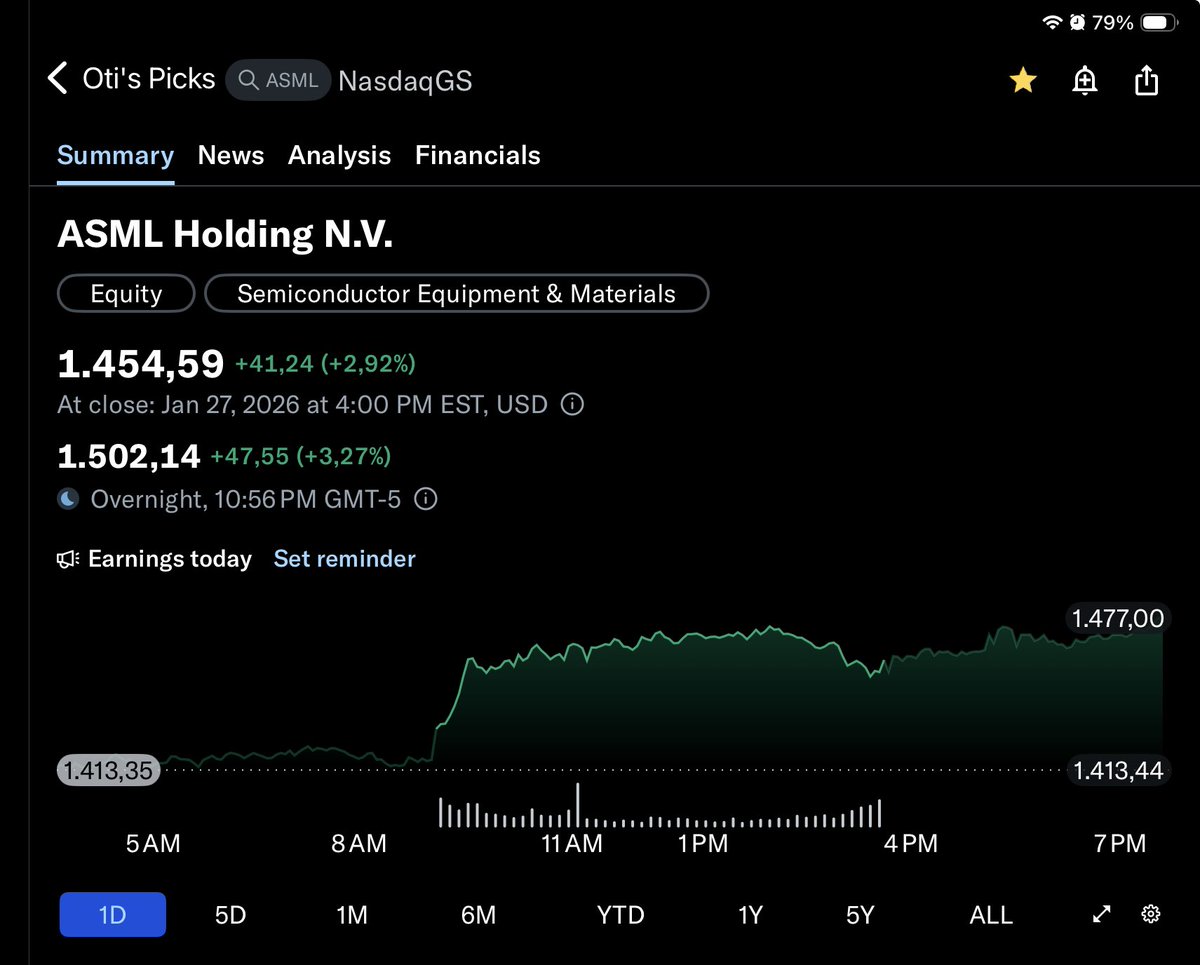Open the ASML symbol search field
The width and height of the screenshot is (1200, 965).
pyautogui.click(x=278, y=80)
